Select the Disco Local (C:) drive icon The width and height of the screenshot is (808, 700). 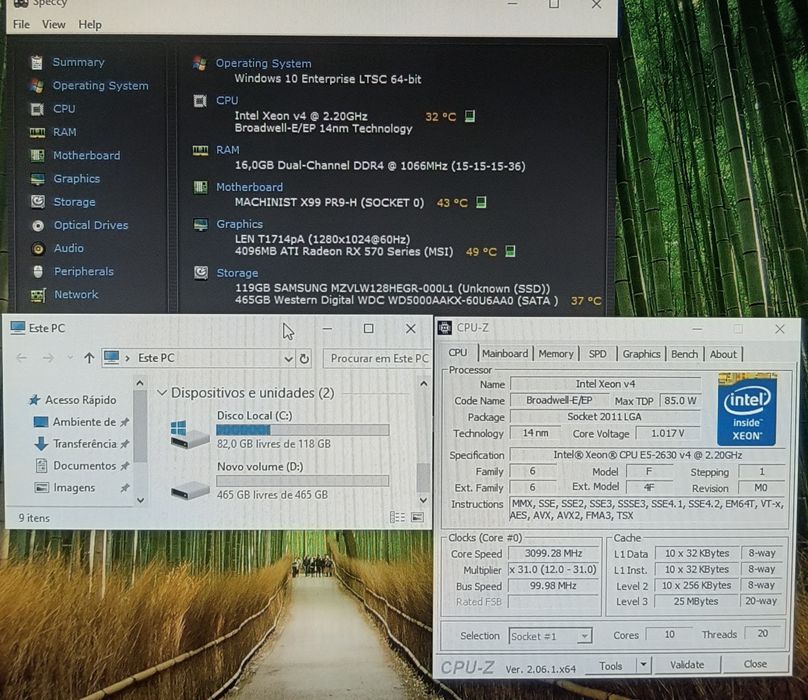[x=190, y=434]
